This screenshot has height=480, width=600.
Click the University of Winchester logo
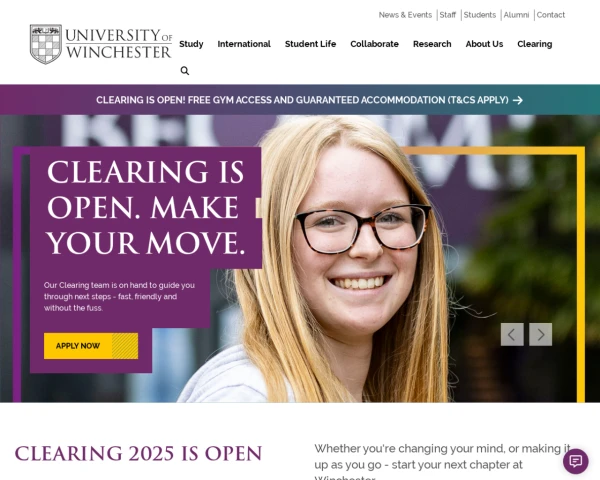[101, 44]
